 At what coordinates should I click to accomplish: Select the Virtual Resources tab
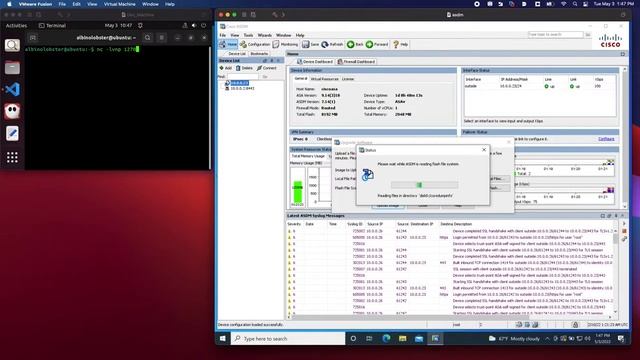tap(324, 79)
